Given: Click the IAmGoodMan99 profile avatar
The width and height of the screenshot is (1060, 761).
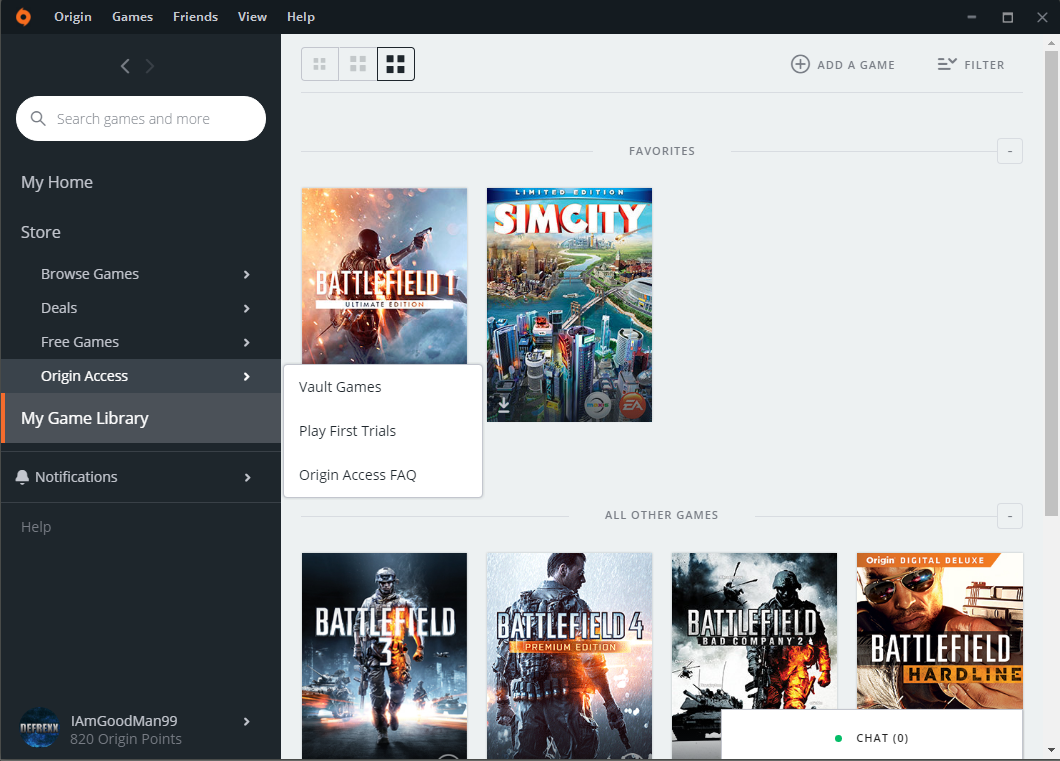Looking at the screenshot, I should 39,728.
